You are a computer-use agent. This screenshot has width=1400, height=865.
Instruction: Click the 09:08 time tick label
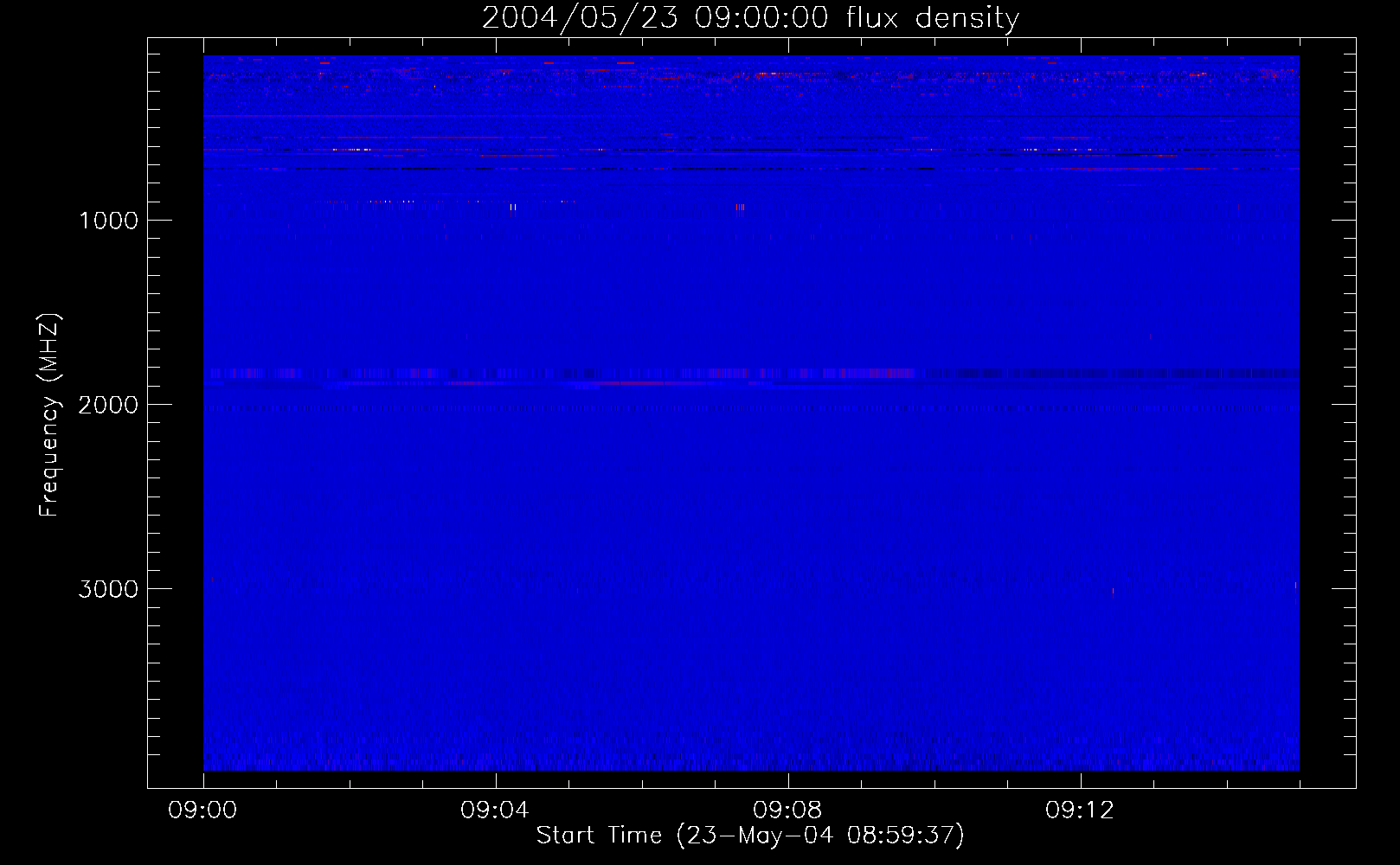[x=787, y=811]
